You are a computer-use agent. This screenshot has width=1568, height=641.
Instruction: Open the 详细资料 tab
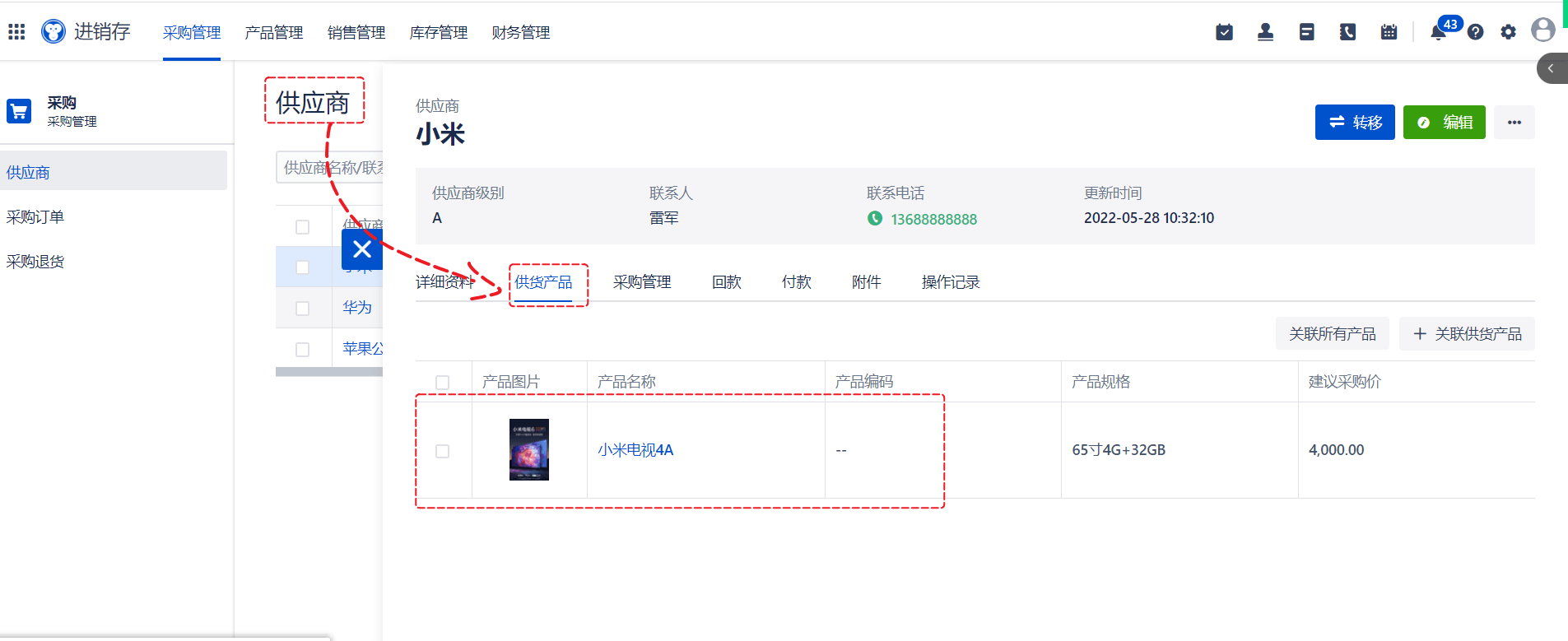tap(444, 282)
